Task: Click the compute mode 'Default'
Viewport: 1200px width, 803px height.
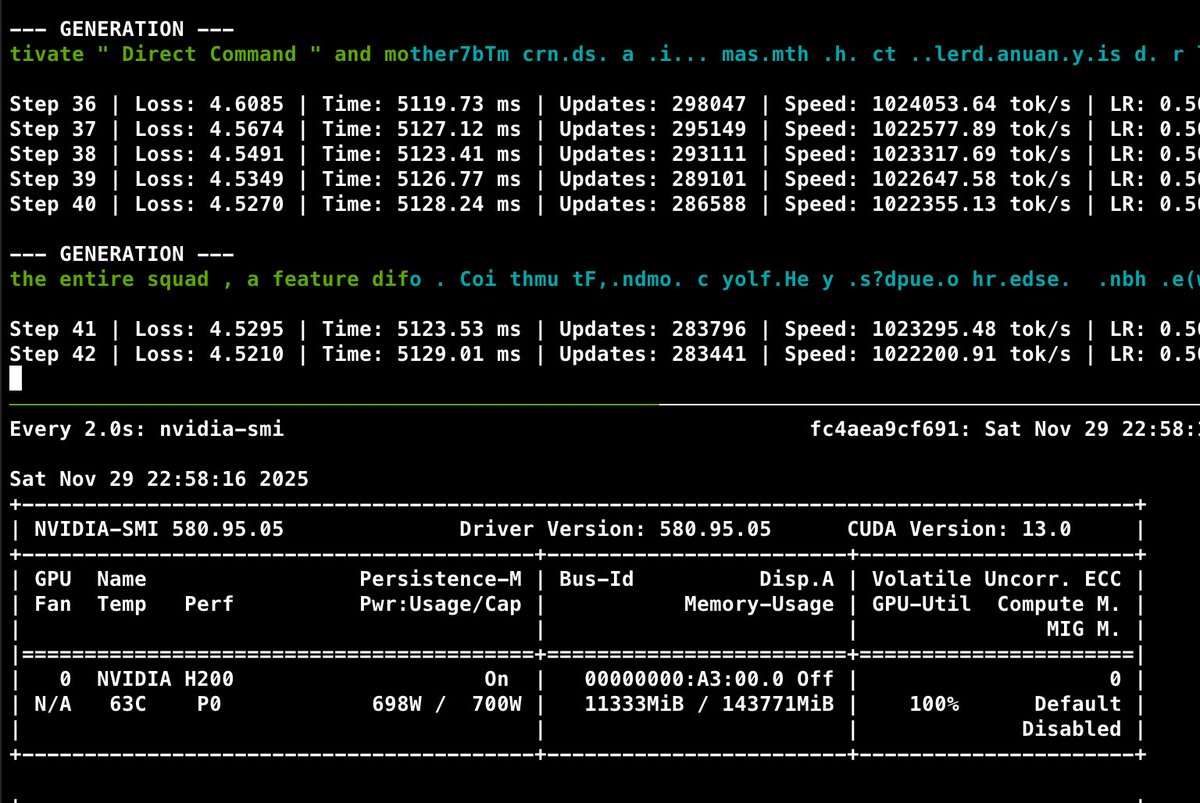Action: click(x=1077, y=704)
